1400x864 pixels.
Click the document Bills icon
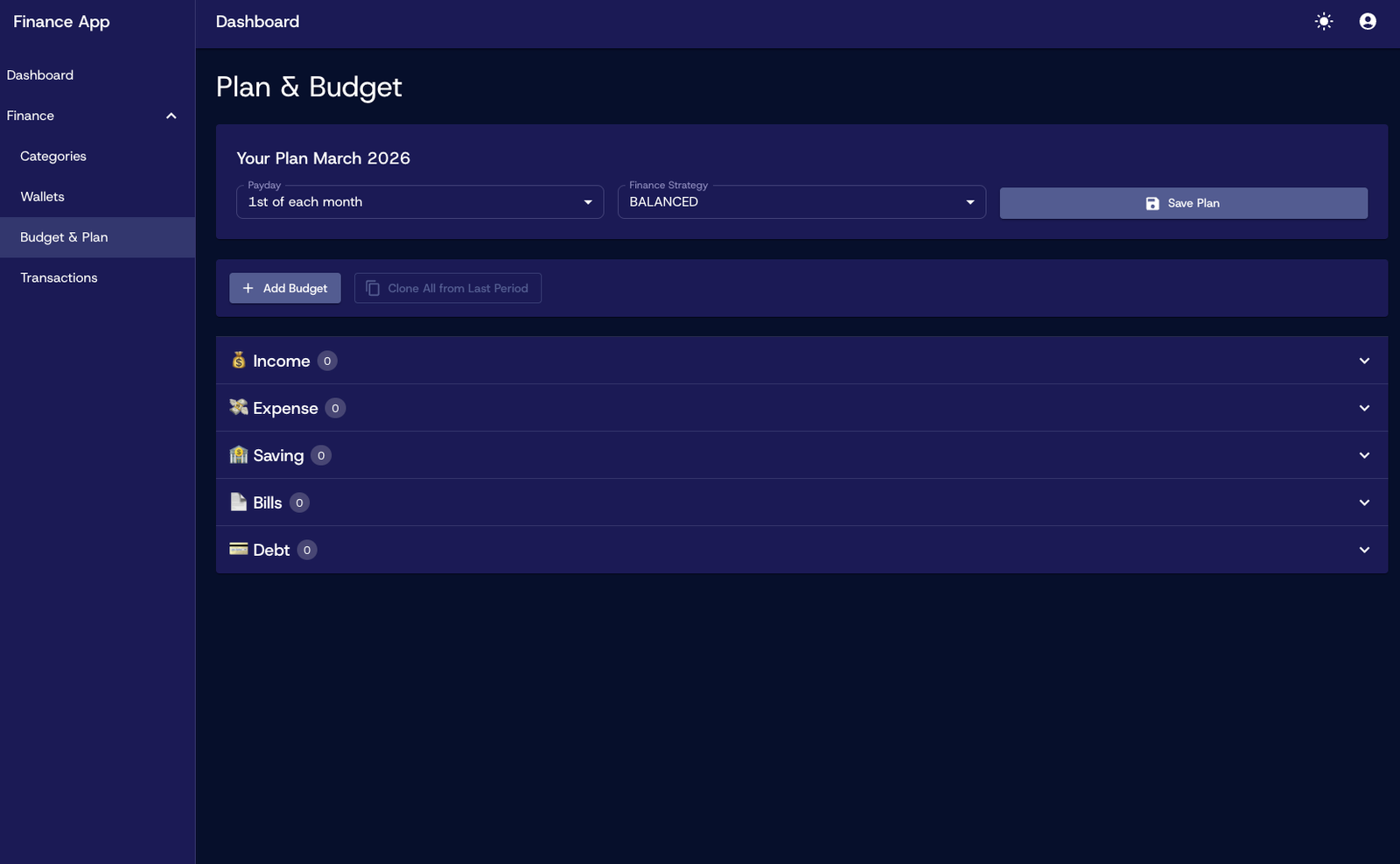click(x=239, y=502)
